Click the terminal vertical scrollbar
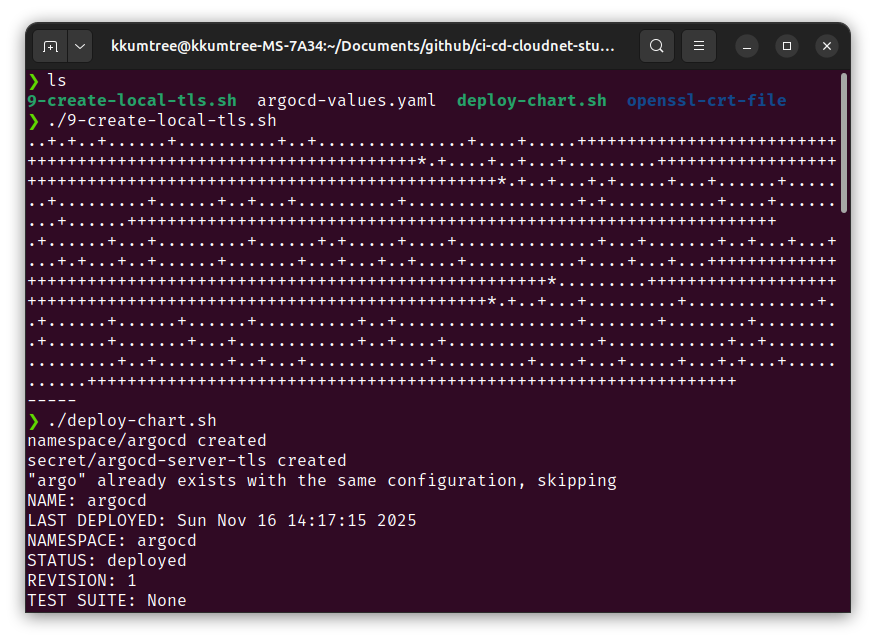The width and height of the screenshot is (876, 641). (844, 143)
